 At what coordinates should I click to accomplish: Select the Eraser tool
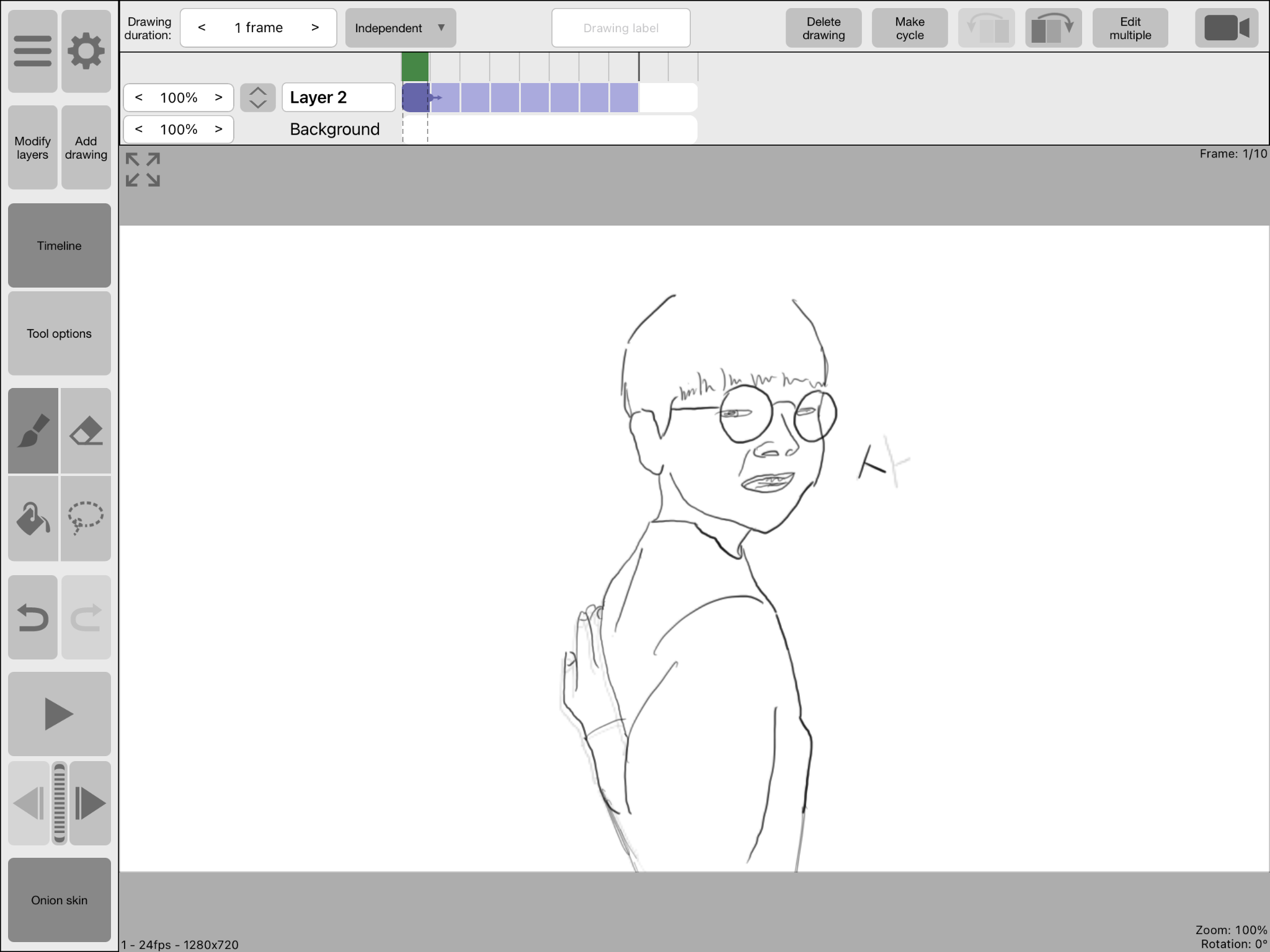click(x=86, y=431)
